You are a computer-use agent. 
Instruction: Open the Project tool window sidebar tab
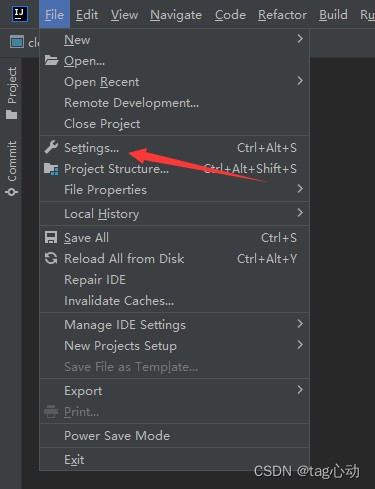click(12, 93)
